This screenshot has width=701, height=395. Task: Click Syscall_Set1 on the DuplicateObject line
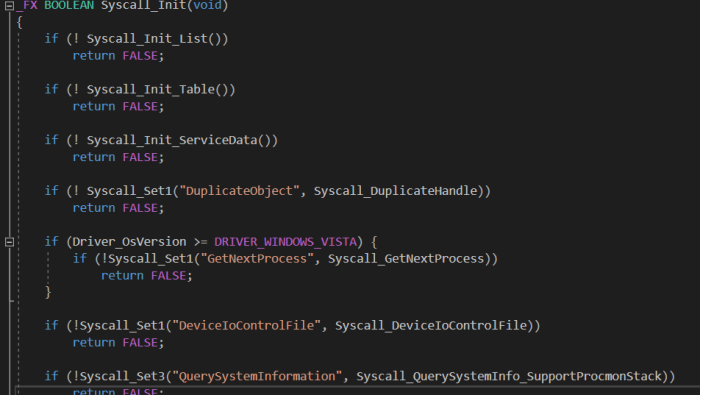pos(129,191)
